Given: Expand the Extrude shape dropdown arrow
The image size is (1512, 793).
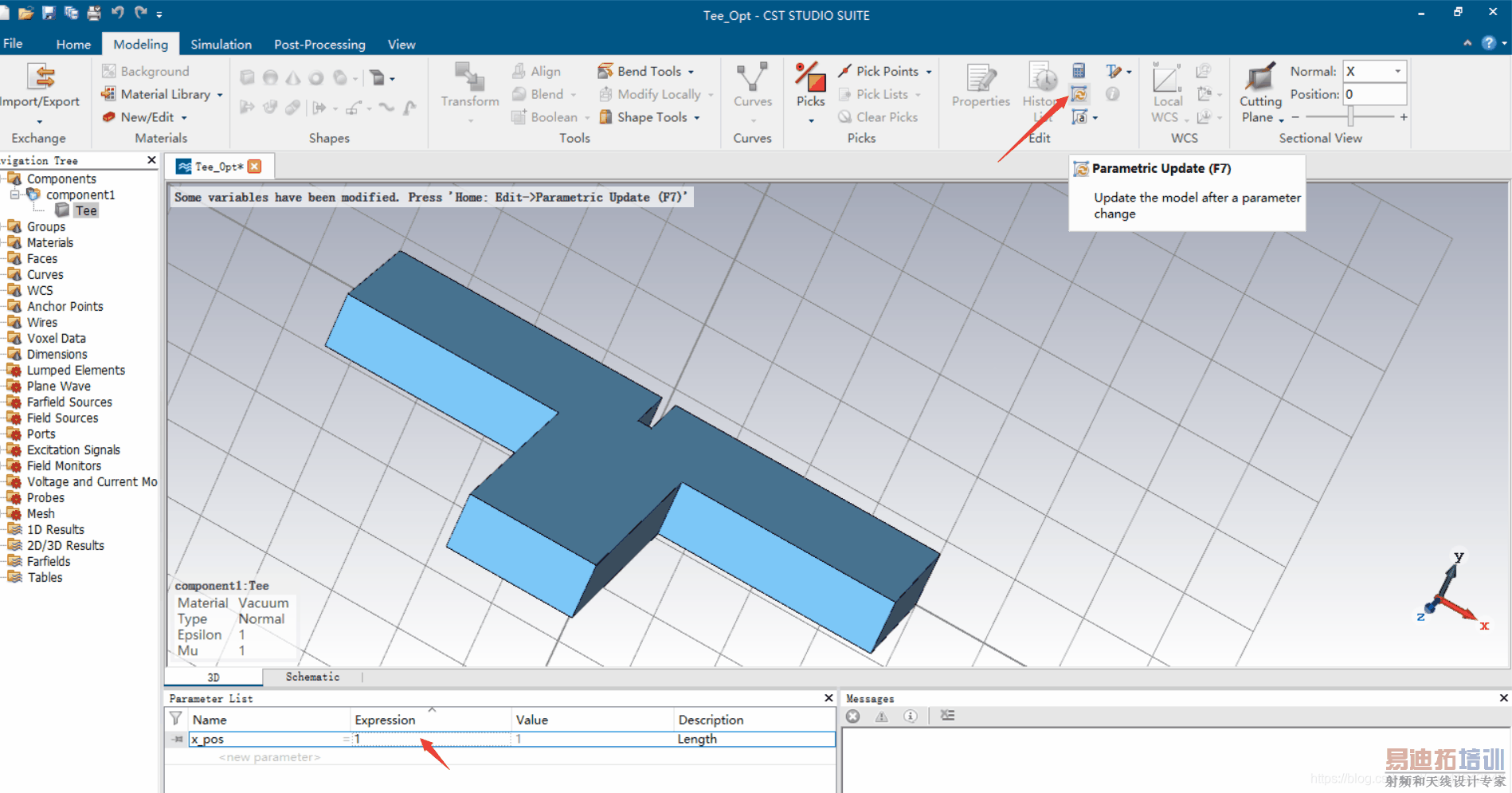Looking at the screenshot, I should pos(391,79).
